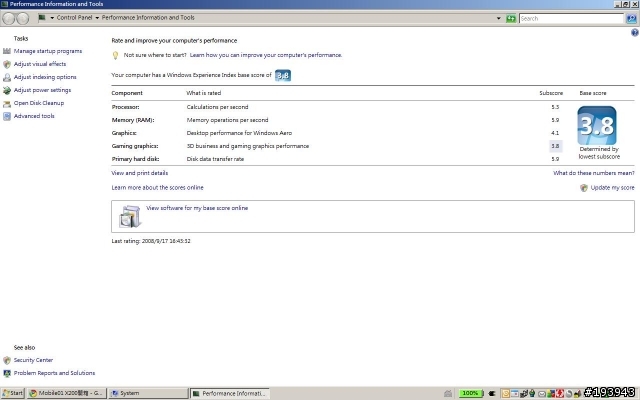Image resolution: width=640 pixels, height=400 pixels.
Task: Click Calculations per second text
Action: [x=217, y=107]
